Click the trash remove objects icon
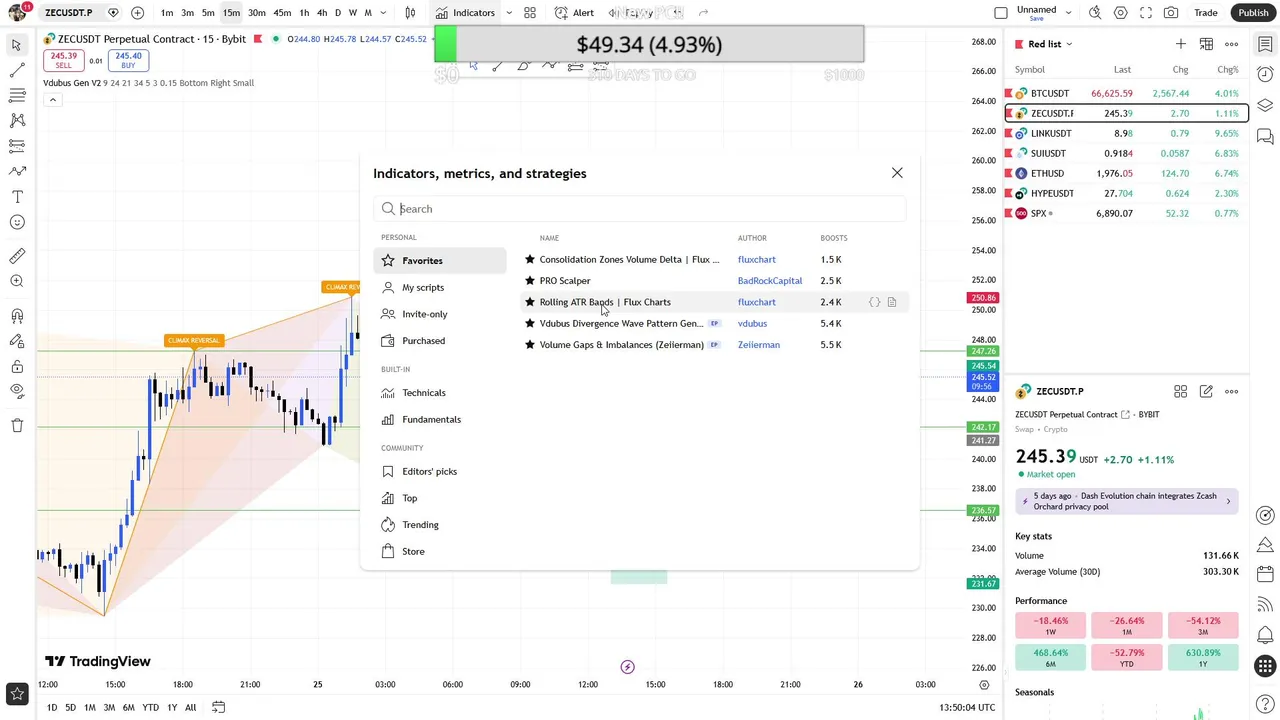The image size is (1280, 720). pos(17,425)
